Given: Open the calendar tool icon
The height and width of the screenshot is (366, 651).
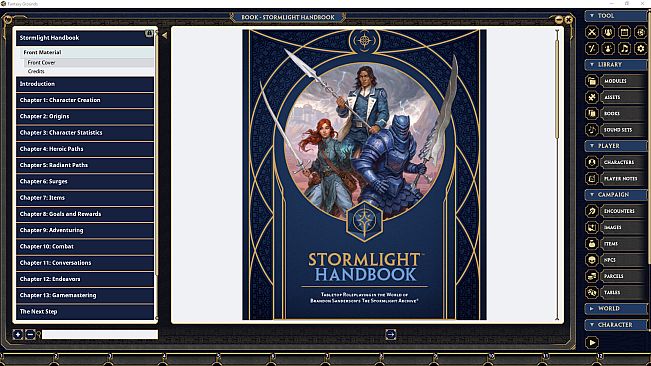Looking at the screenshot, I should pyautogui.click(x=624, y=32).
